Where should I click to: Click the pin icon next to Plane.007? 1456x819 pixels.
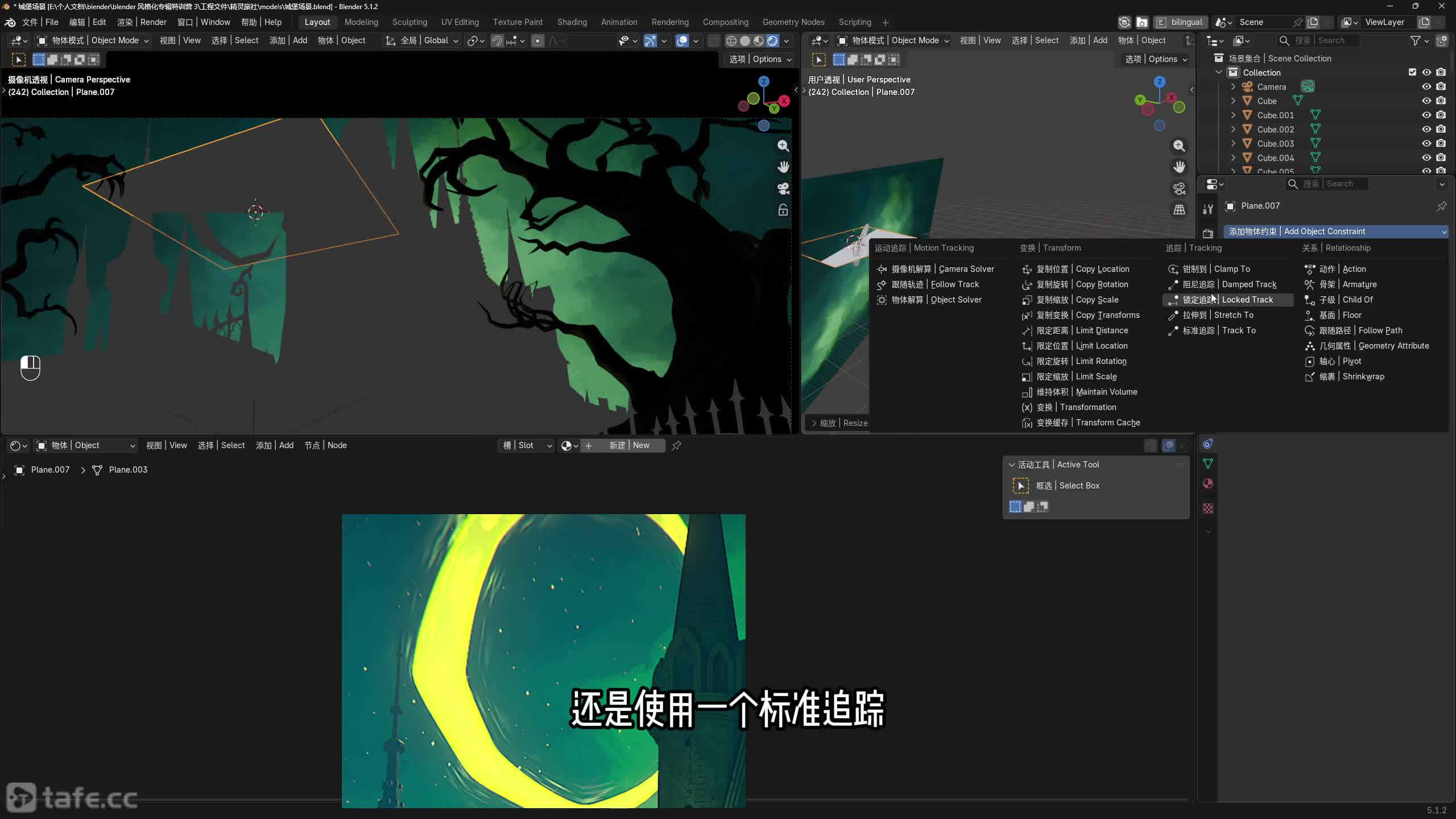pos(1441,206)
